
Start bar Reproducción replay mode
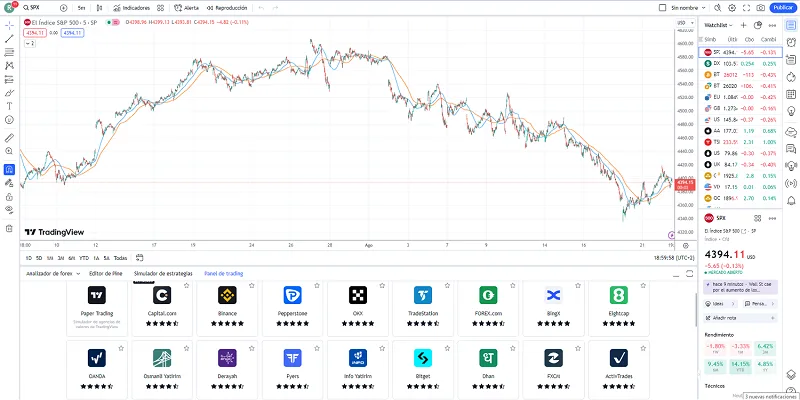click(x=227, y=8)
